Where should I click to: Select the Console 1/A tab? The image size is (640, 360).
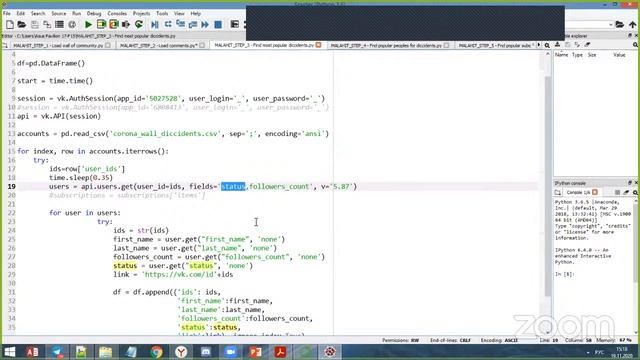pos(578,192)
